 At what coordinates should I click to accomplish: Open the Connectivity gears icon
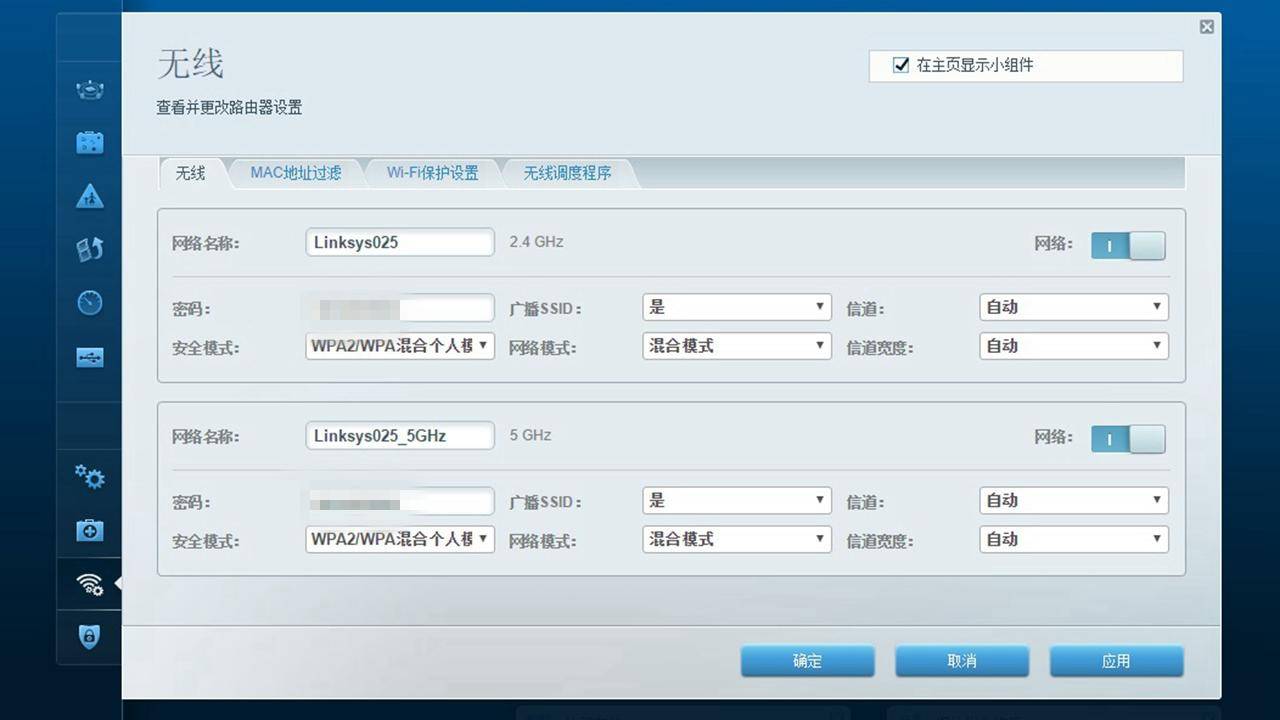coord(89,477)
